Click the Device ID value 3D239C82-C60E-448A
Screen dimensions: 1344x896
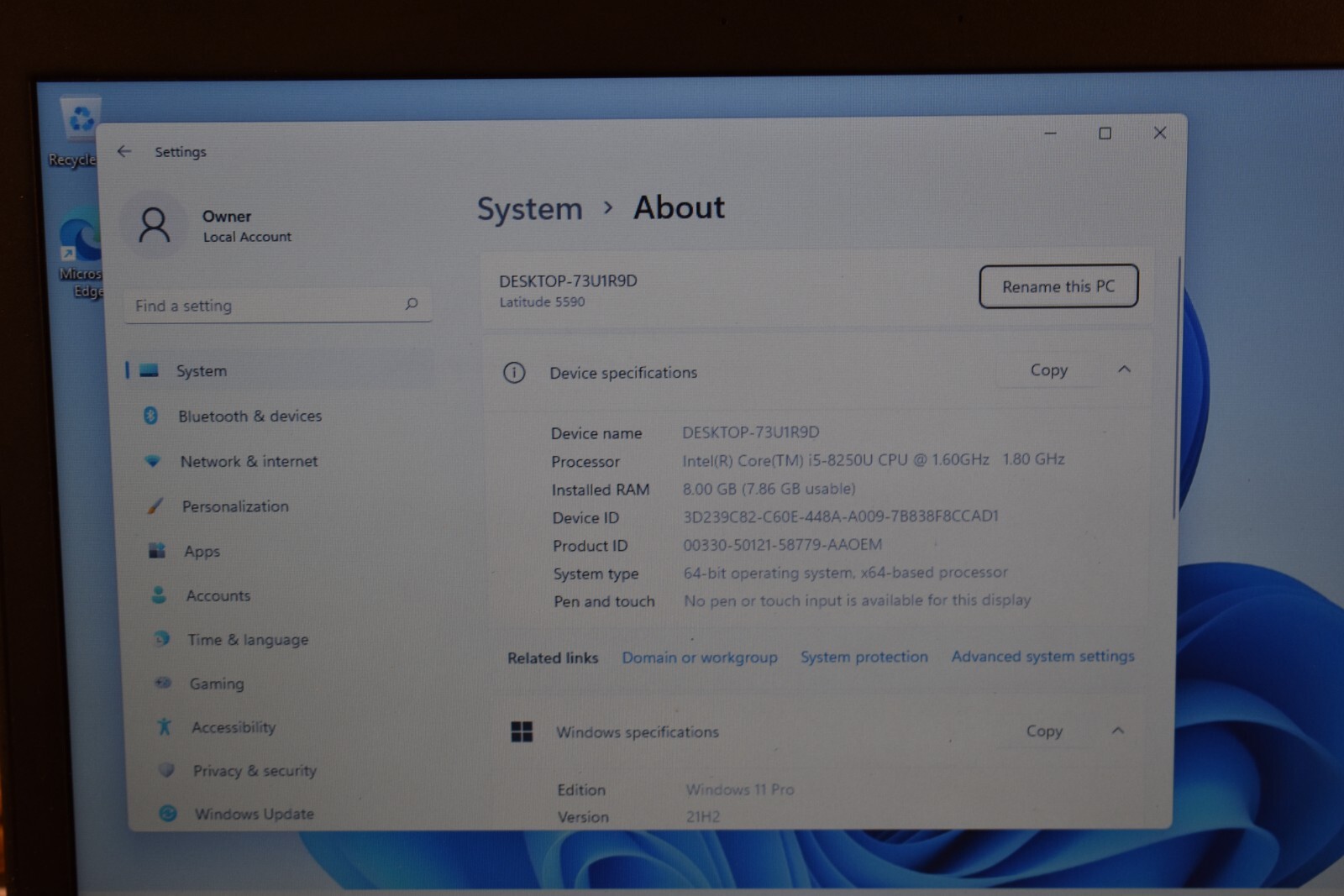[x=841, y=516]
